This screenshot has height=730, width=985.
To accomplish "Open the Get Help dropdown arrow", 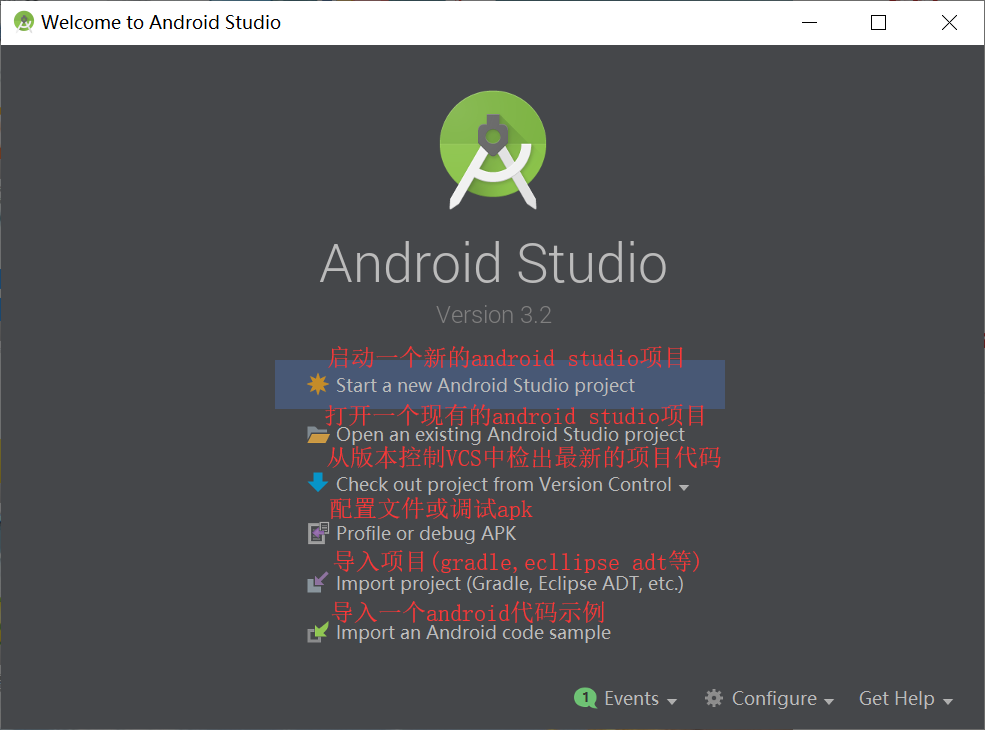I will 948,701.
